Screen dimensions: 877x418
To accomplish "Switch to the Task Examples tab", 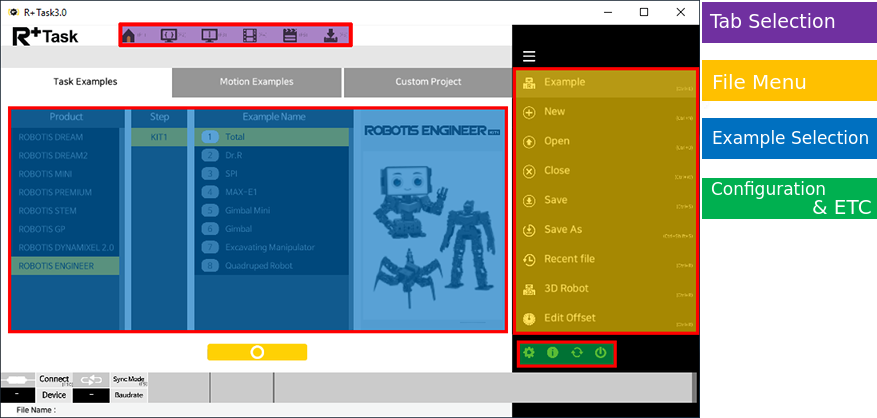I will coord(86,82).
